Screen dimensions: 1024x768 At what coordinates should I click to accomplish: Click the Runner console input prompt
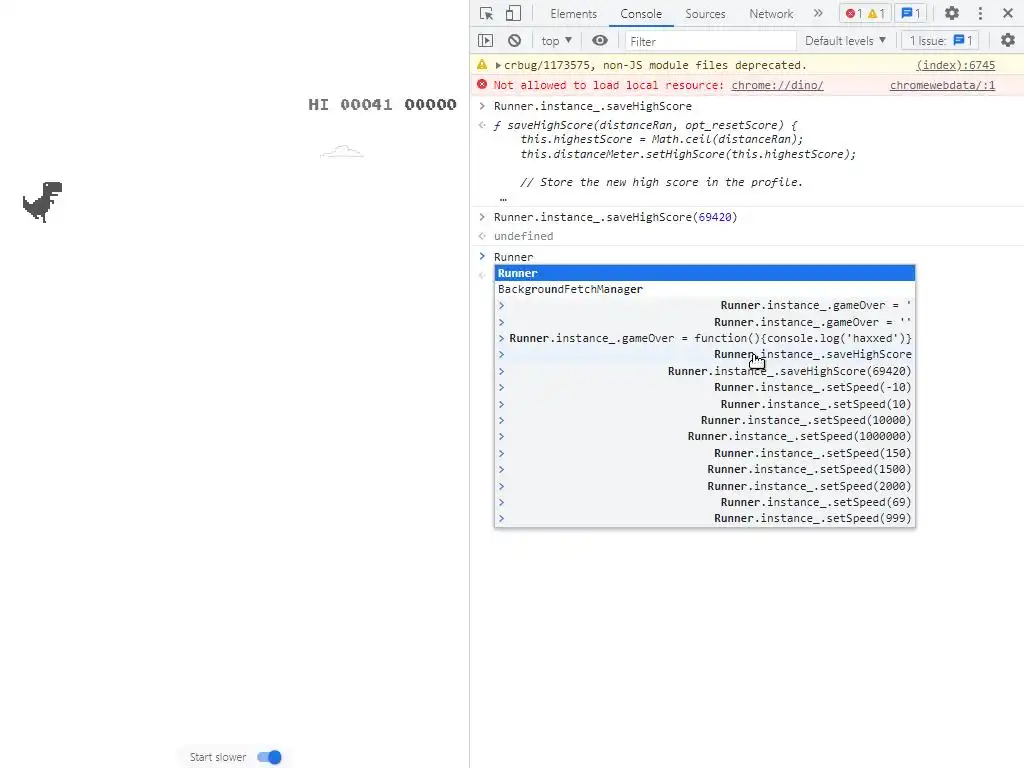tap(513, 257)
